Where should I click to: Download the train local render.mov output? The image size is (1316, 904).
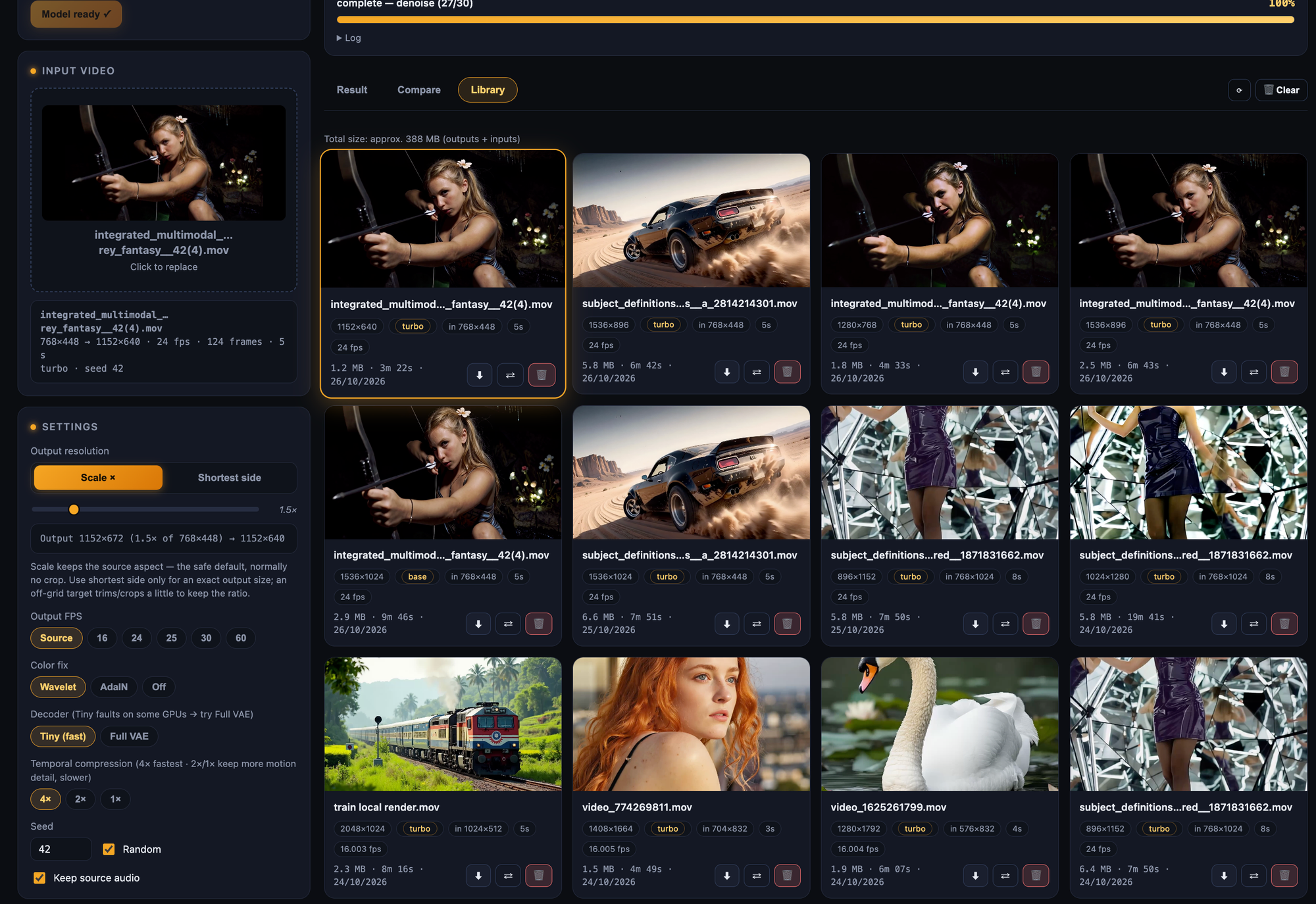click(x=478, y=876)
